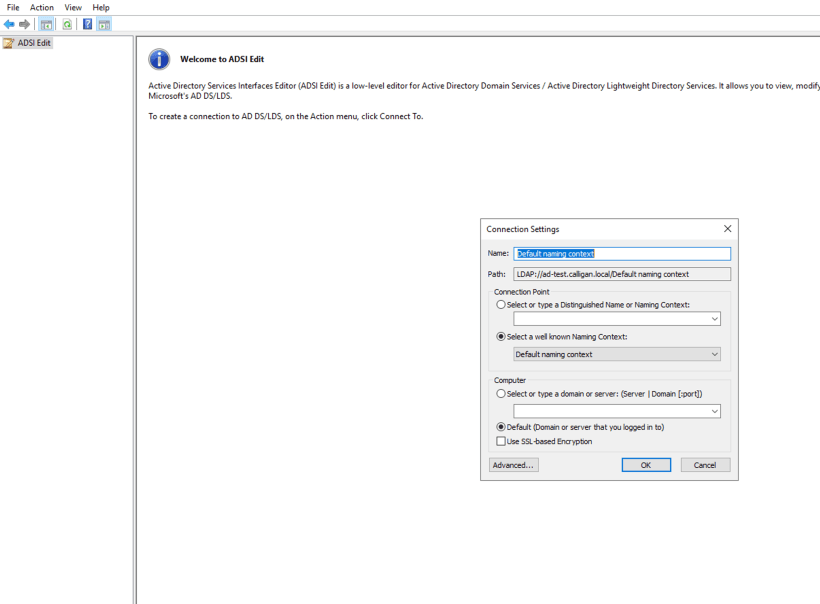
Task: Choose Select a well known Naming Context radio
Action: click(501, 336)
